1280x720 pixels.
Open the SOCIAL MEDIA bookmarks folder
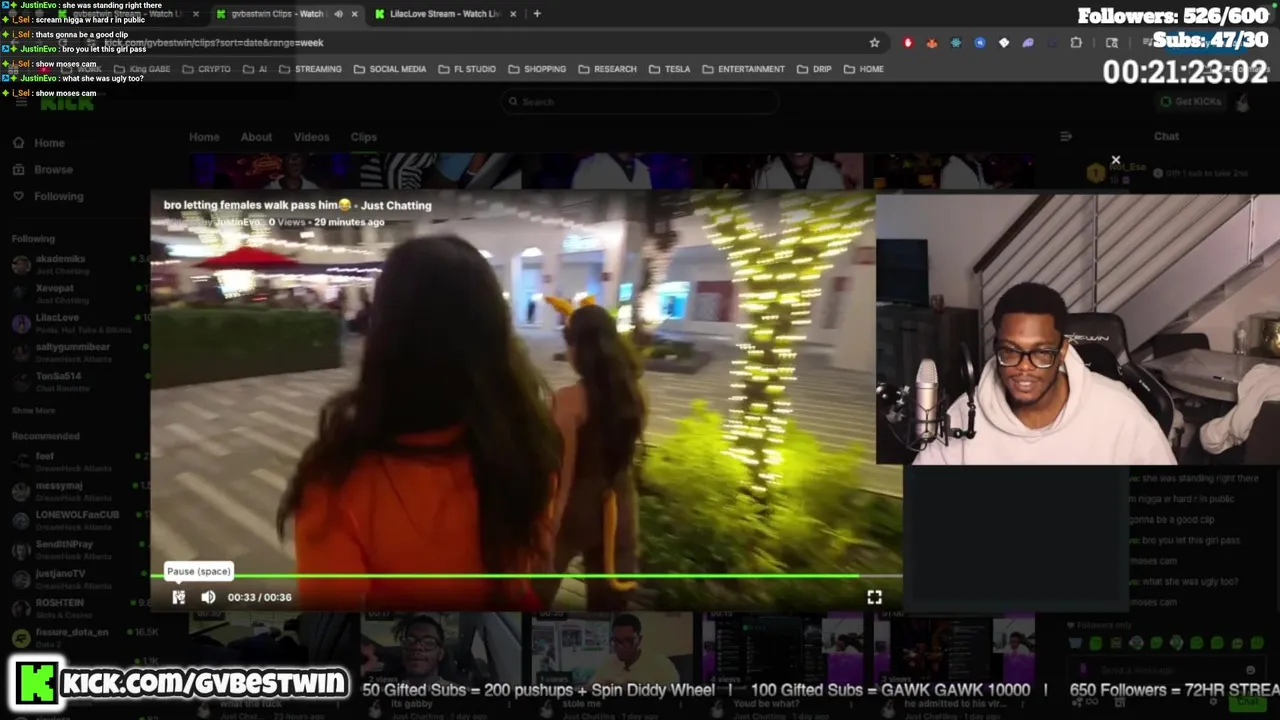point(390,69)
